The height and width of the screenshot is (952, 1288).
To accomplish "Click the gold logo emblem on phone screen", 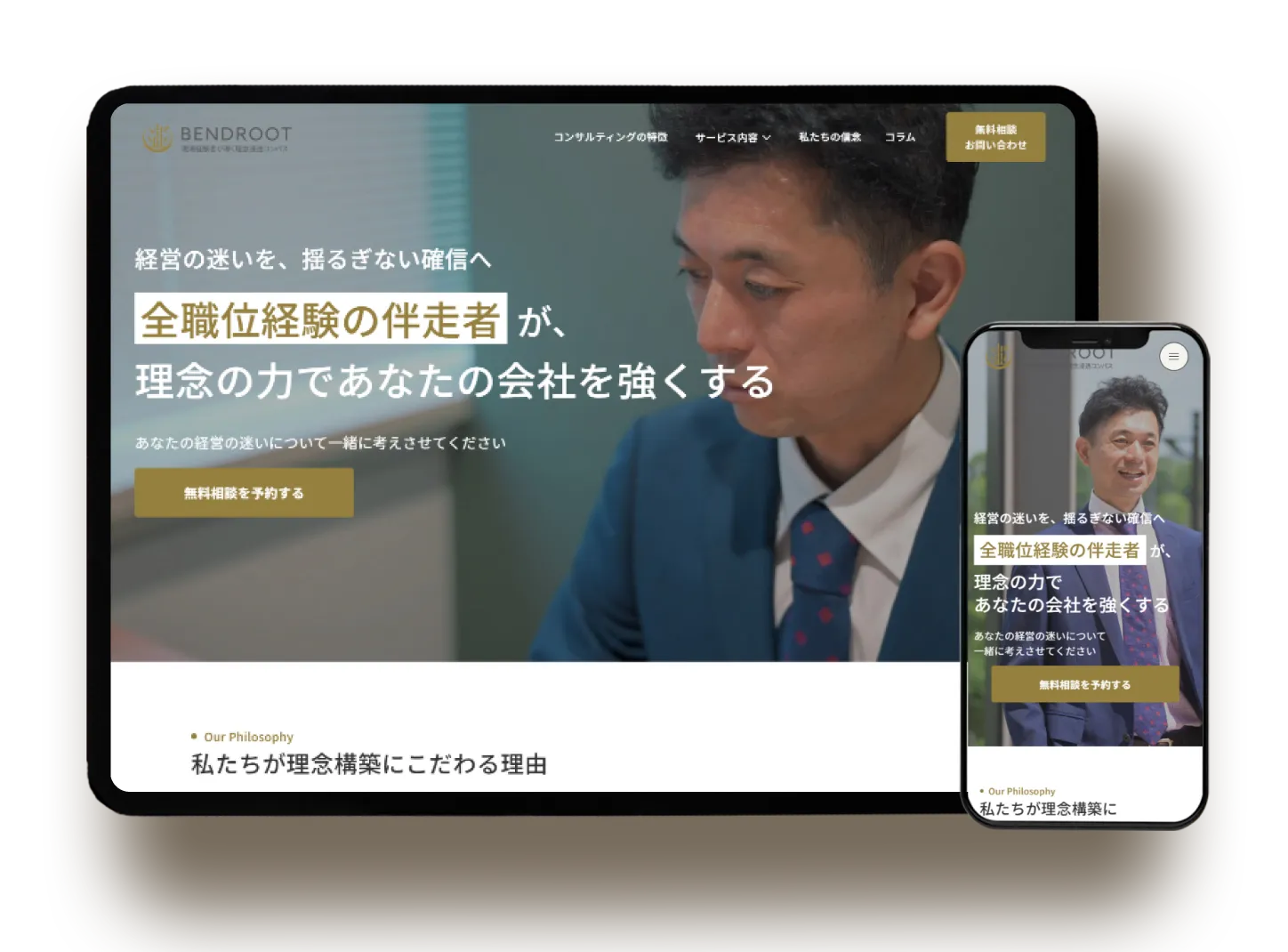I will [999, 357].
